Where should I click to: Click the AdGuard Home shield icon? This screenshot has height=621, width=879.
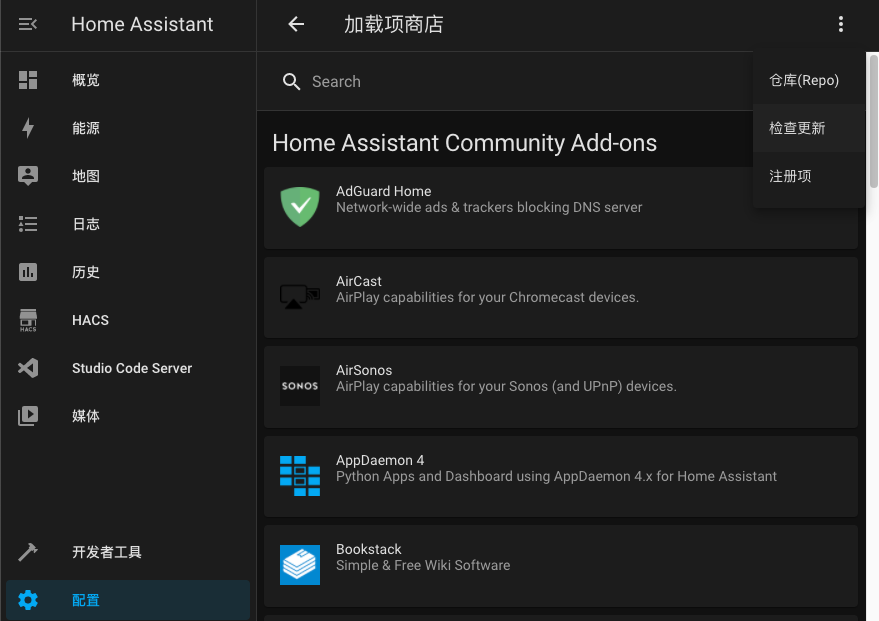coord(299,206)
